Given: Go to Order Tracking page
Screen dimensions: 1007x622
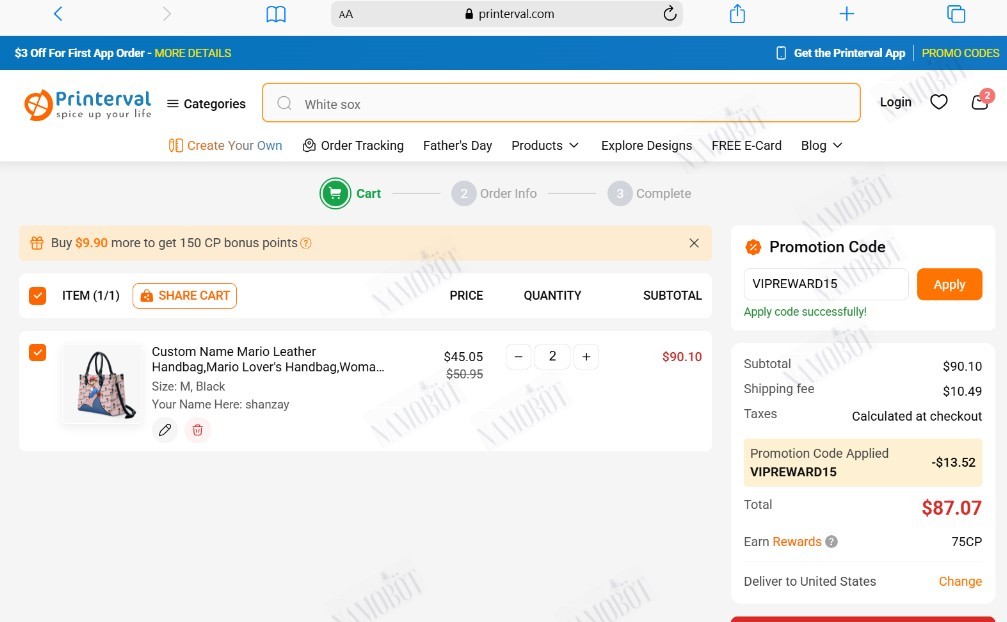Looking at the screenshot, I should 353,146.
